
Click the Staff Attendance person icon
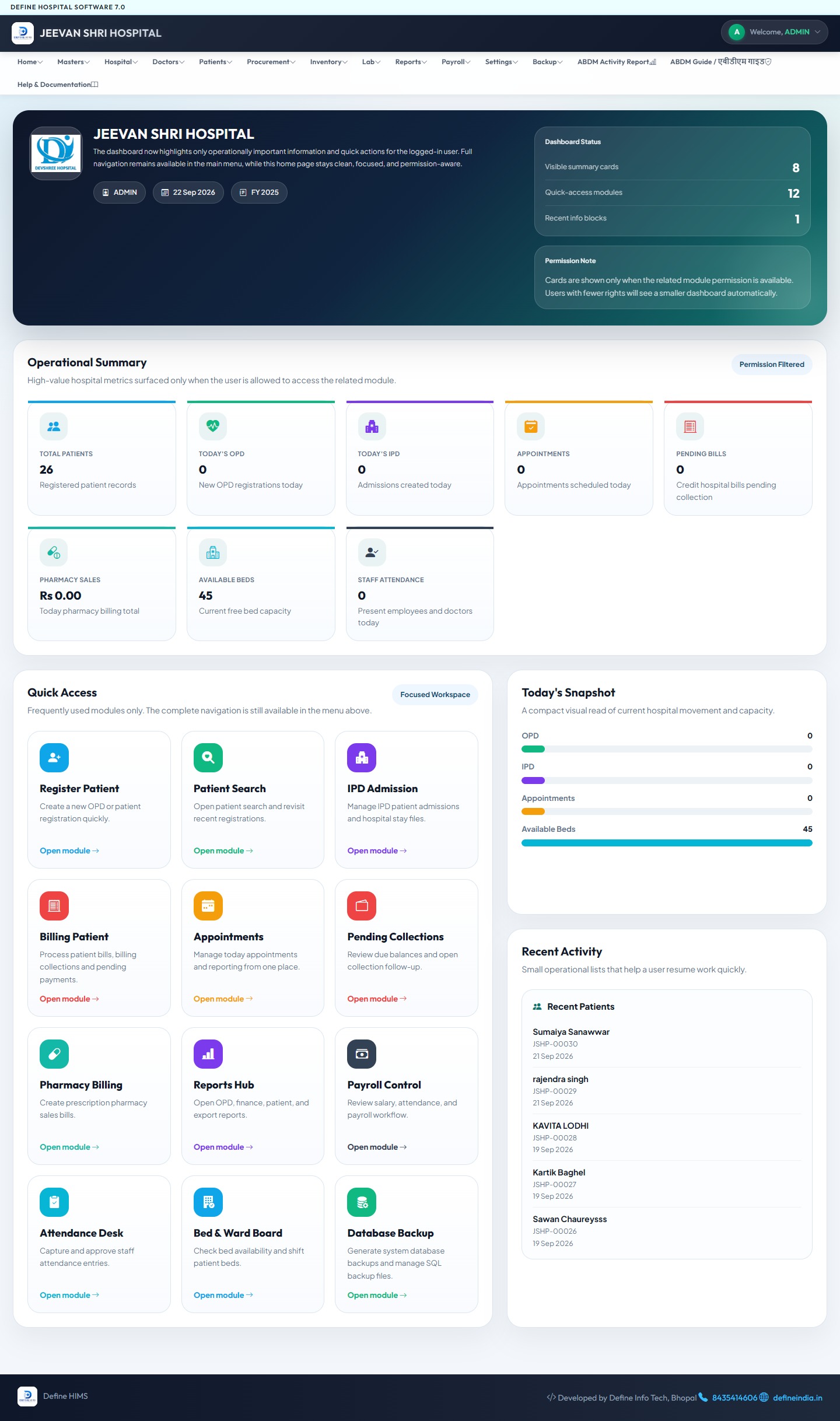pos(372,552)
